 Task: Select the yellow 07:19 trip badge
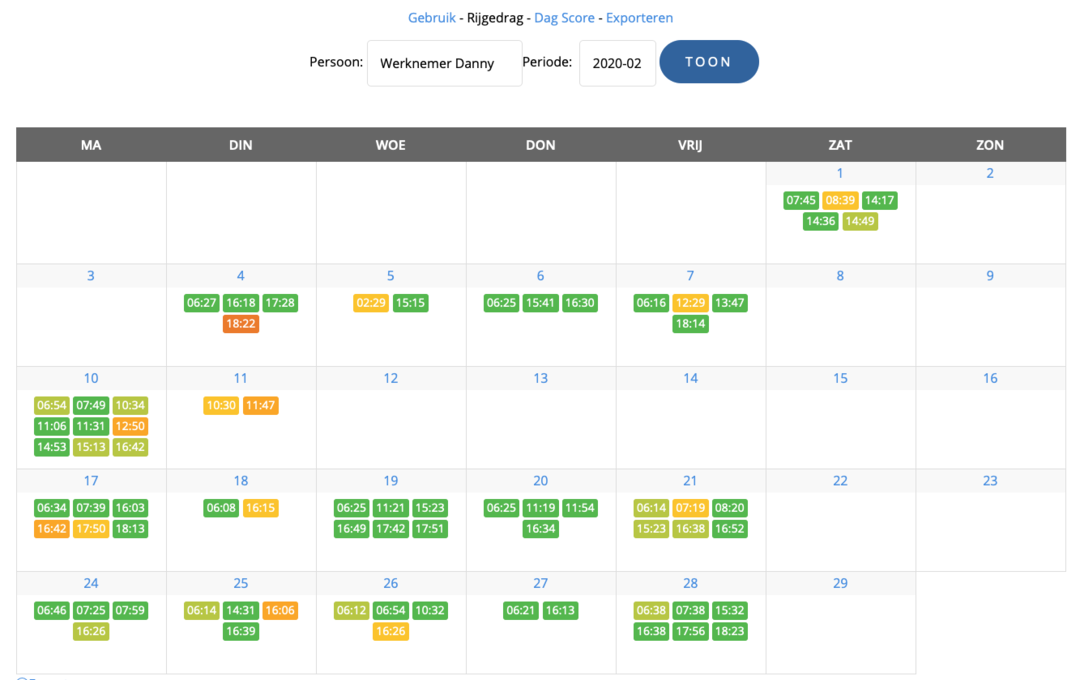pos(690,508)
